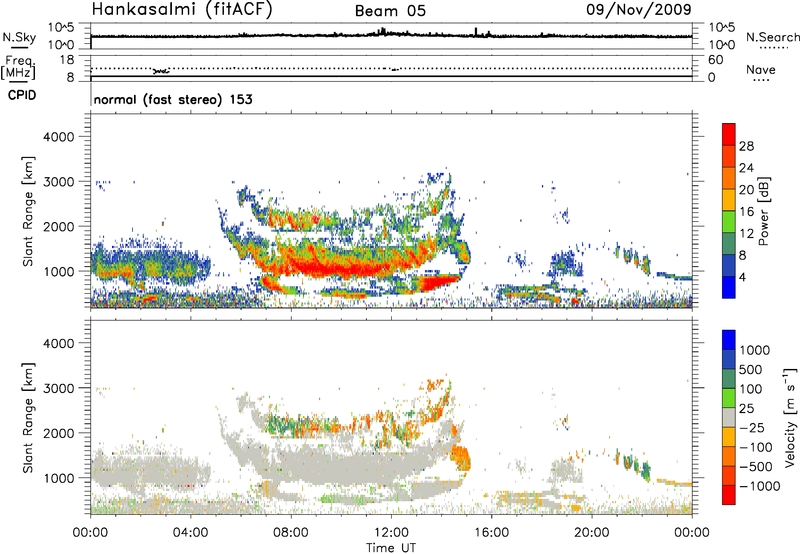This screenshot has width=800, height=554.
Task: Click the '3000' tick on the velocity panel
Action: [x=59, y=388]
